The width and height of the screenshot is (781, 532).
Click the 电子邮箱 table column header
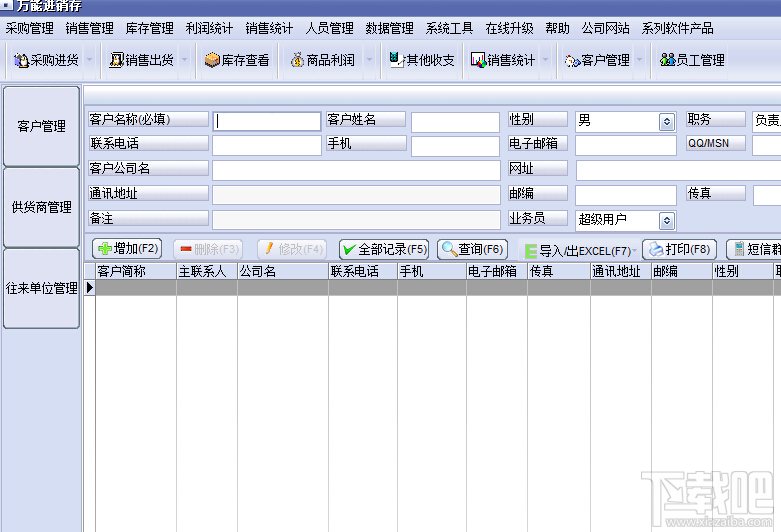[x=497, y=271]
